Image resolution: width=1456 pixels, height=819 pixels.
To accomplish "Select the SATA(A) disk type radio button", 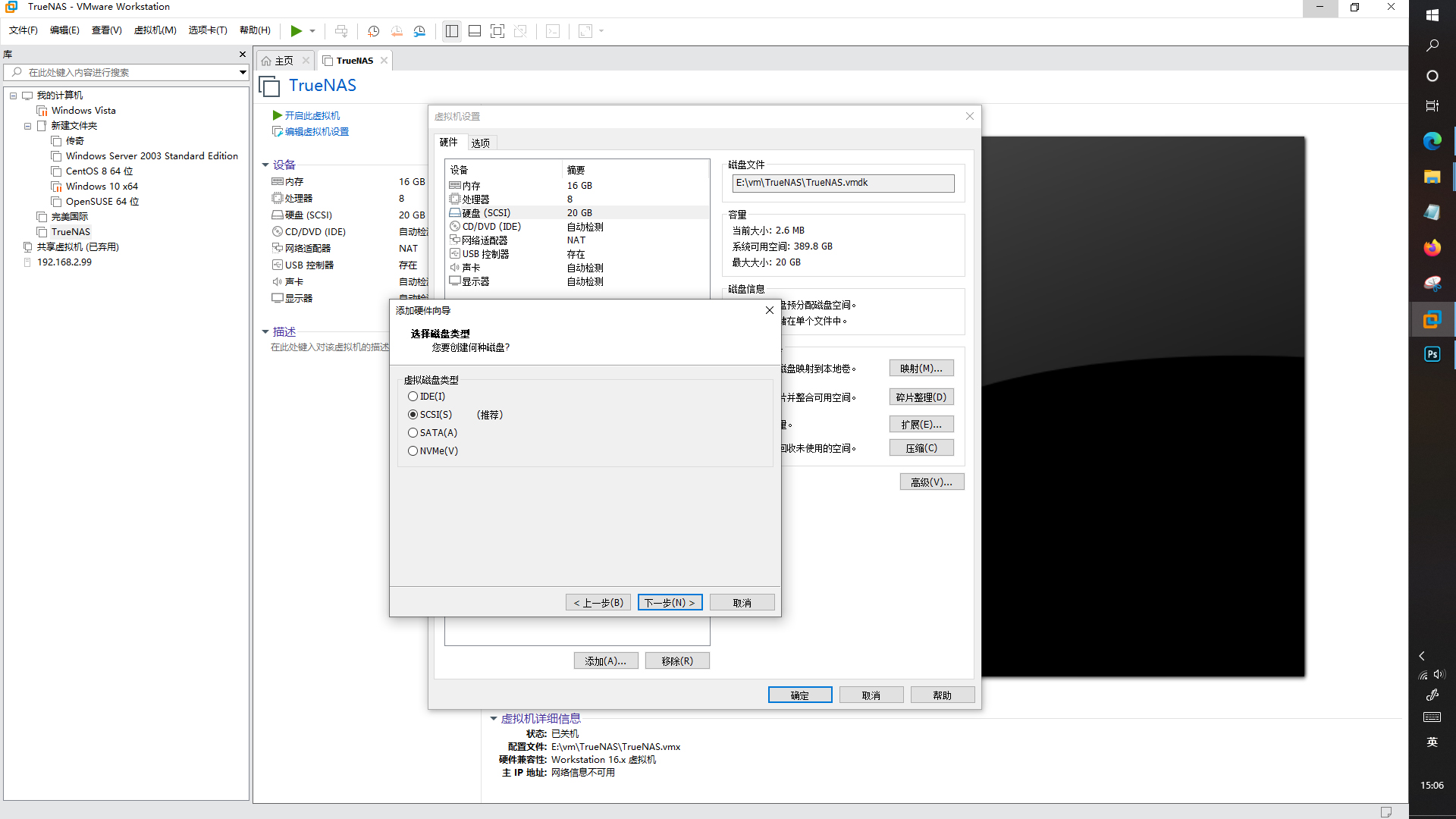I will pos(413,433).
